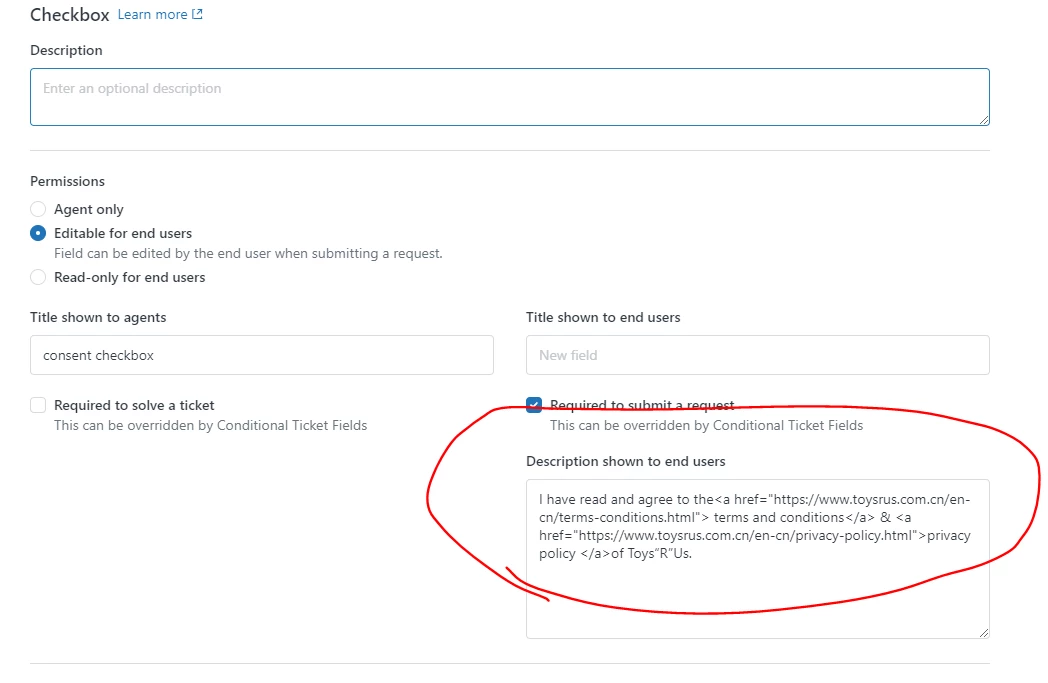Click the Permissions heading text
This screenshot has height=683, width=1048.
point(68,181)
